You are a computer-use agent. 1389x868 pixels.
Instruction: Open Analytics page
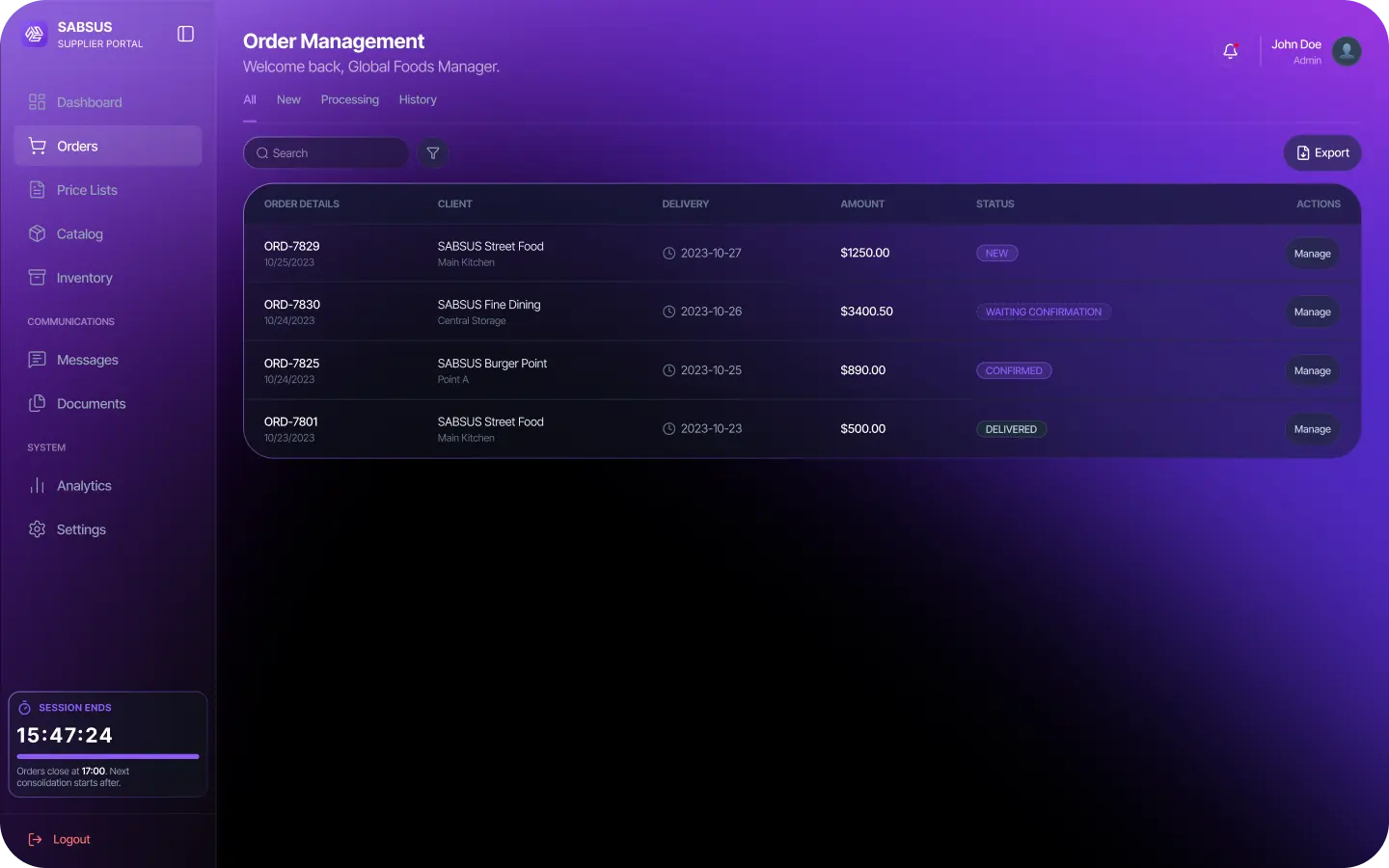pyautogui.click(x=108, y=485)
